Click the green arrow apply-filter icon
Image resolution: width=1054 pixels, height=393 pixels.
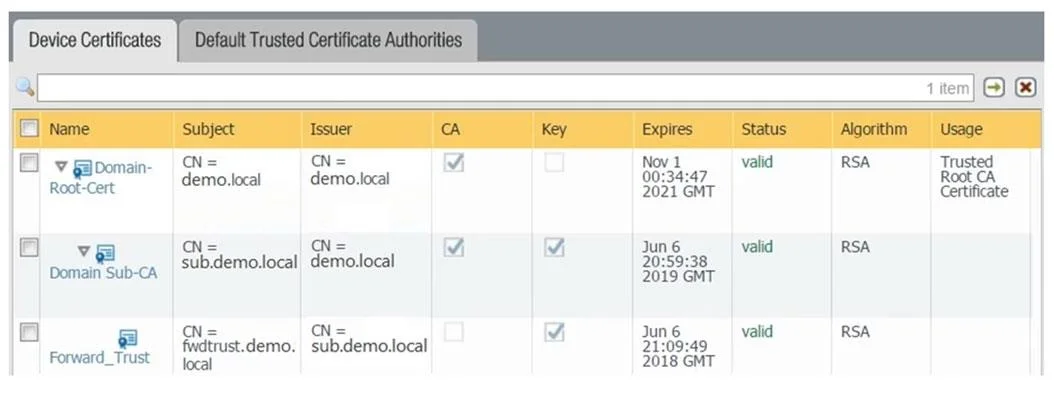pyautogui.click(x=994, y=87)
